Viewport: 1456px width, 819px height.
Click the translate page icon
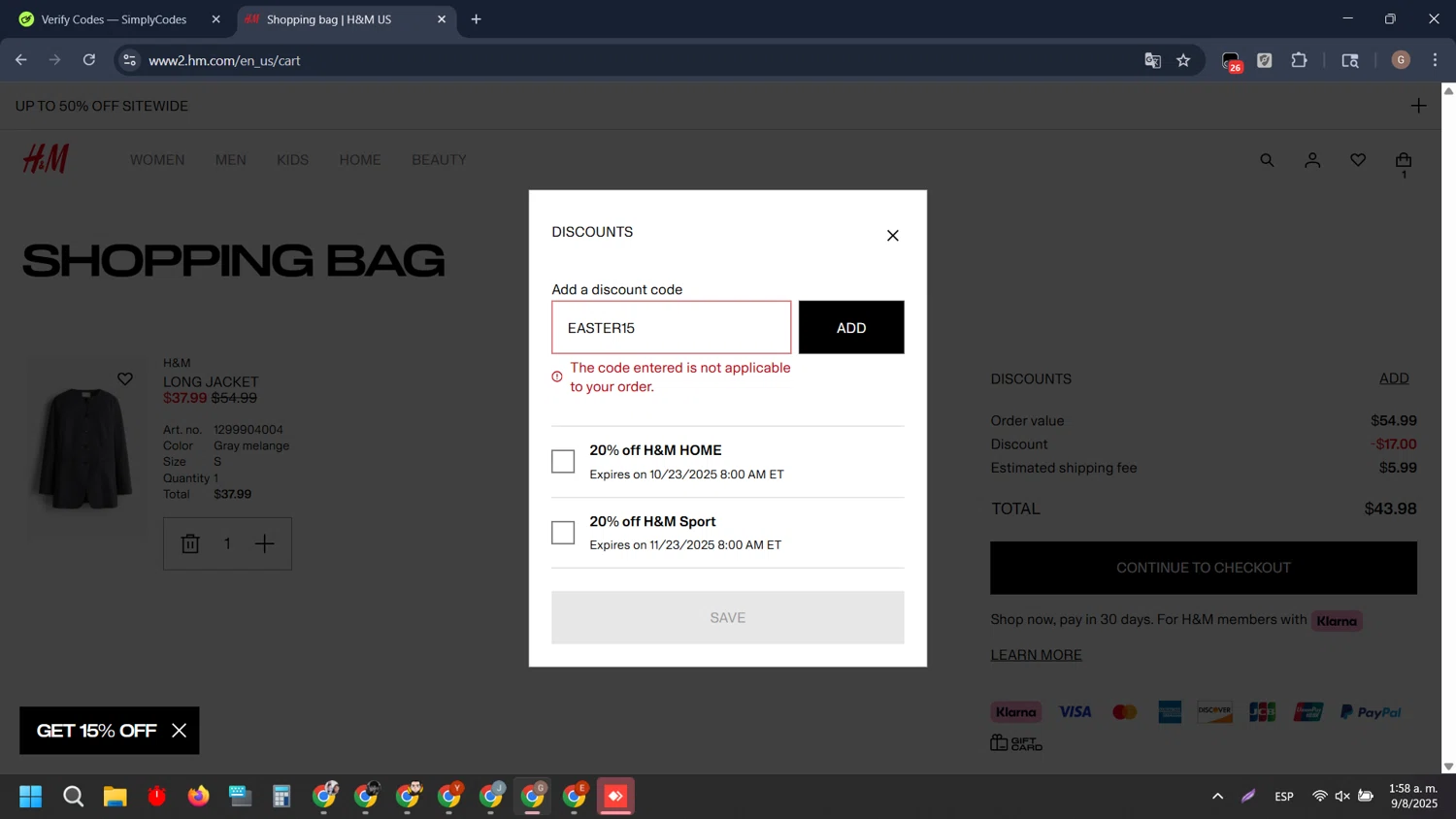(1152, 60)
